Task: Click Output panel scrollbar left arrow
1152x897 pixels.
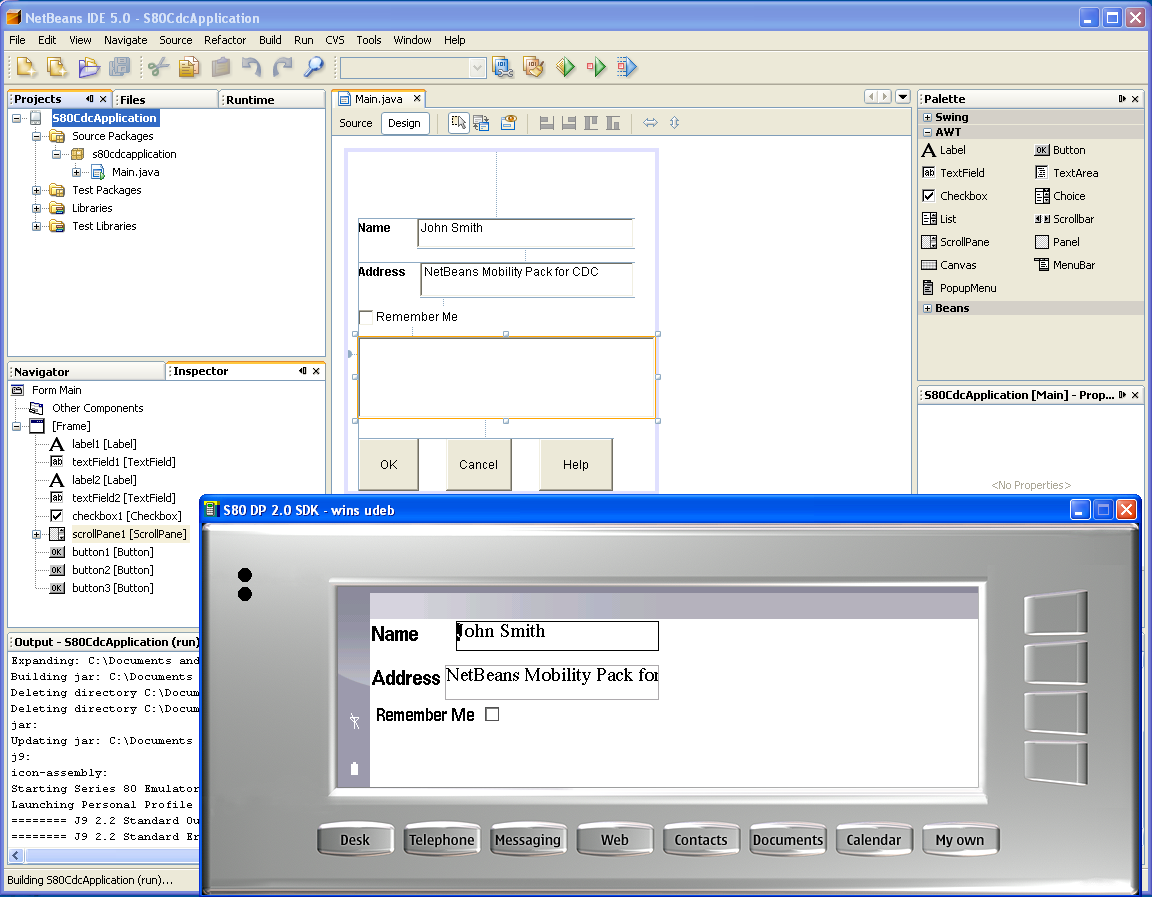Action: pos(15,855)
